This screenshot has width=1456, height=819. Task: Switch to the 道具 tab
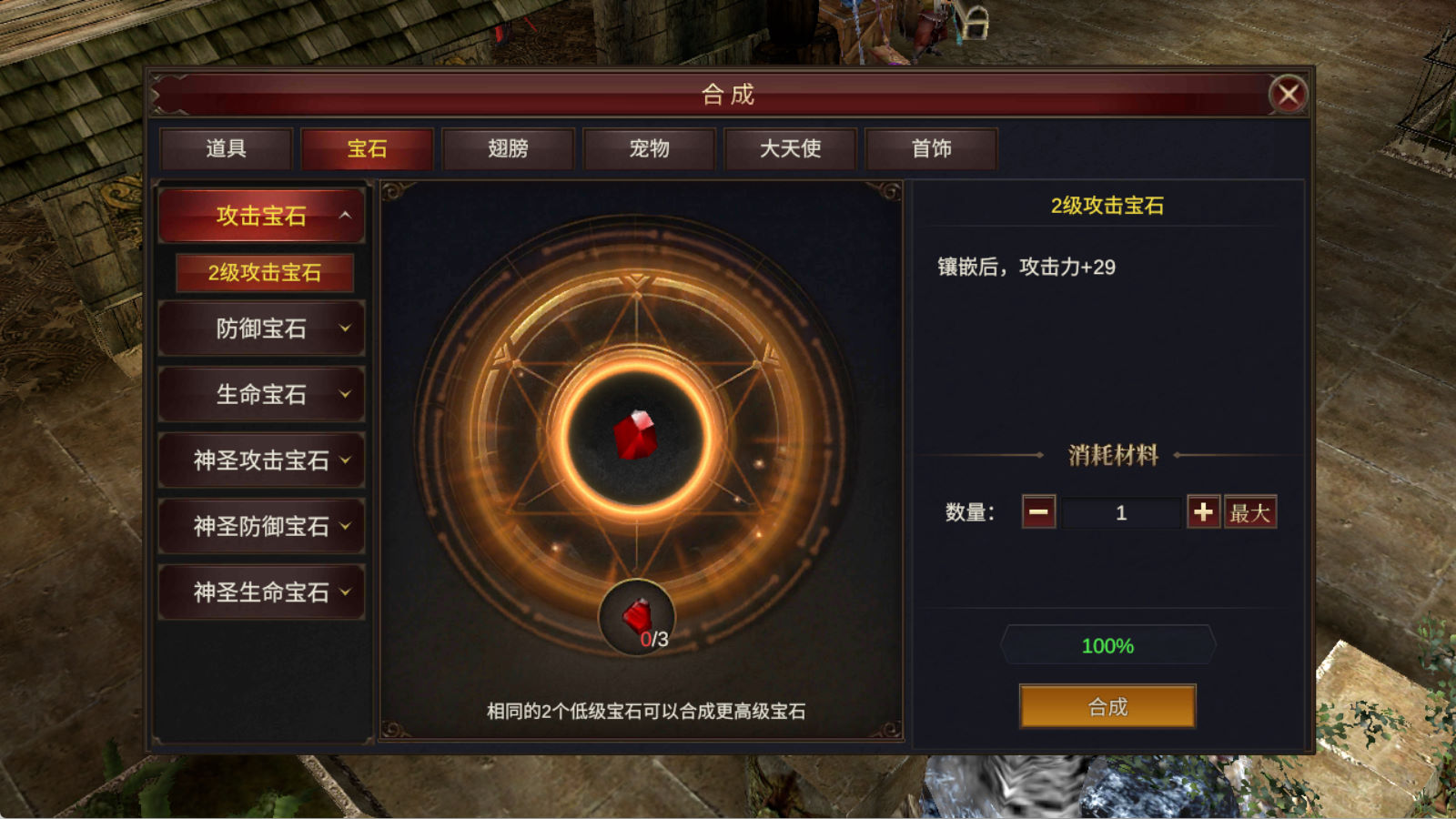[x=227, y=148]
